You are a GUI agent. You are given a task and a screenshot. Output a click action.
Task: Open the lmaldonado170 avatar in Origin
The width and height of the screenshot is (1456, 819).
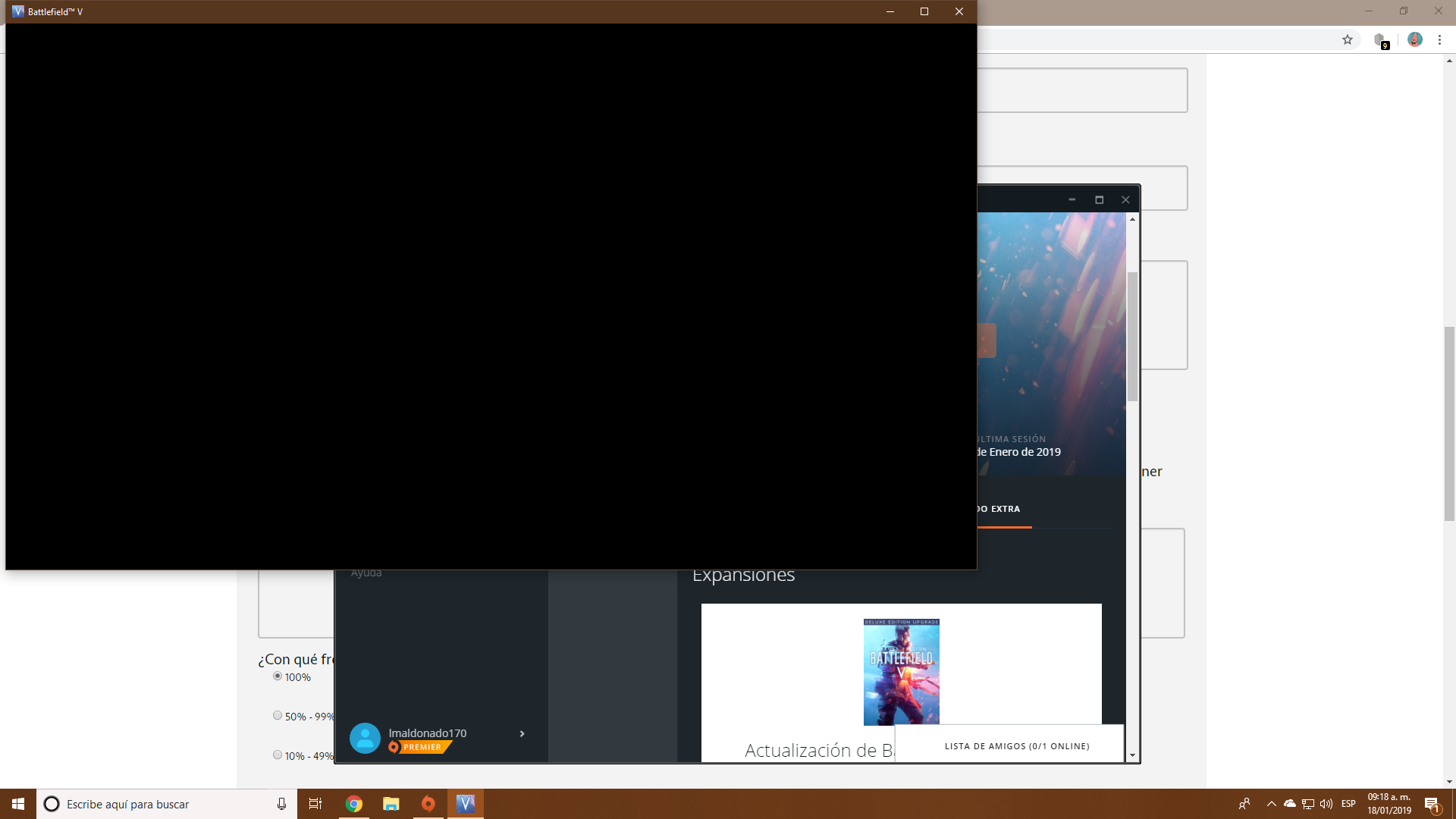[x=365, y=738]
